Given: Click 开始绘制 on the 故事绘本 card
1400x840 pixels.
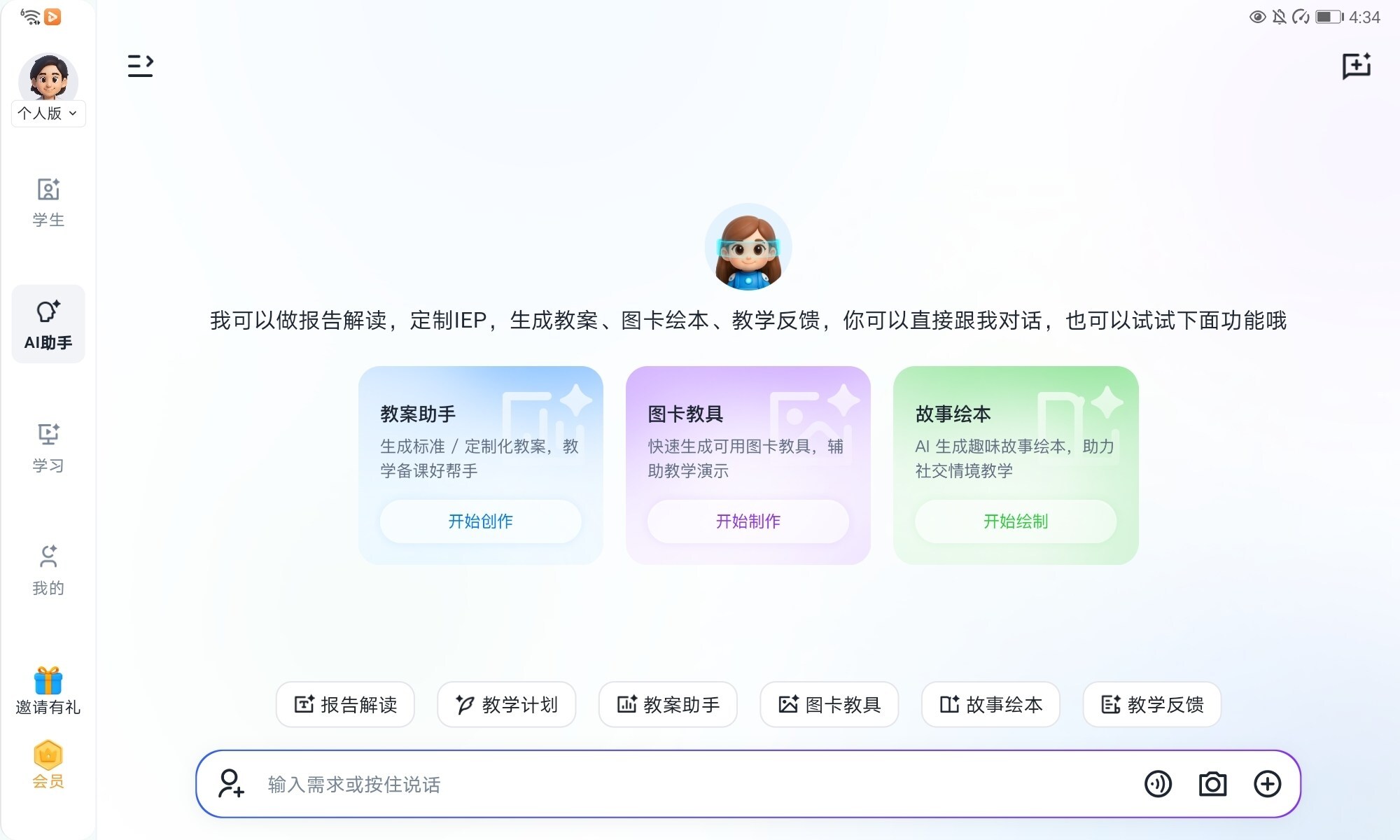Looking at the screenshot, I should tap(1015, 521).
